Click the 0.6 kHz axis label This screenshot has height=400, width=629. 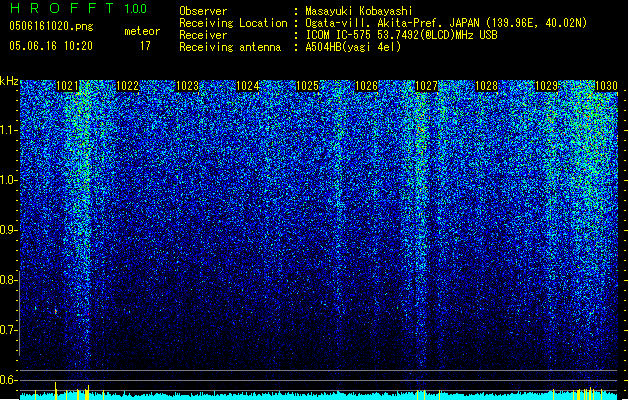(x=8, y=380)
